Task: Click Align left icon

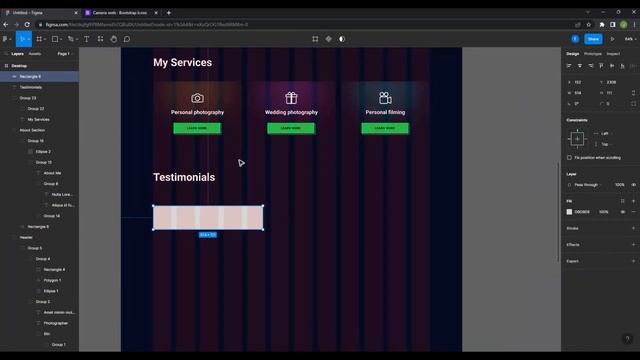Action: 569,66
